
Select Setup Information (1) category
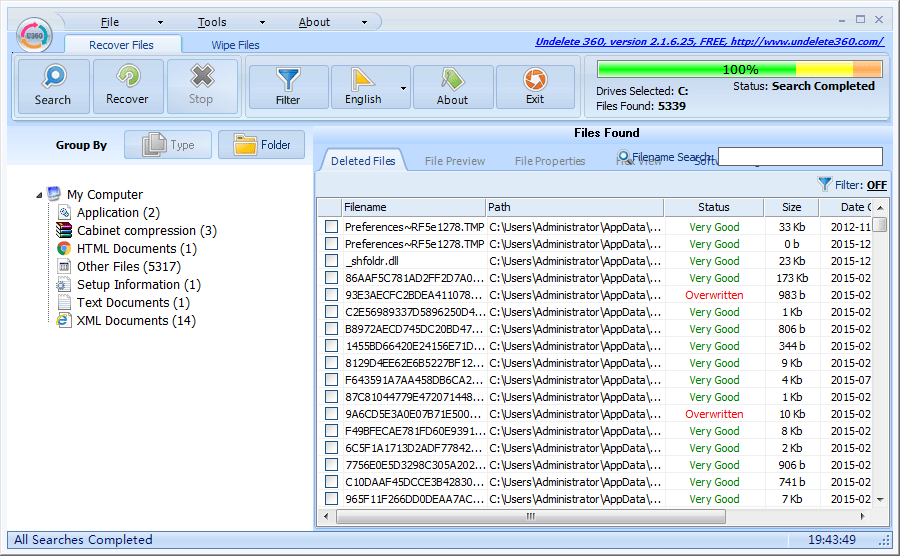click(139, 285)
